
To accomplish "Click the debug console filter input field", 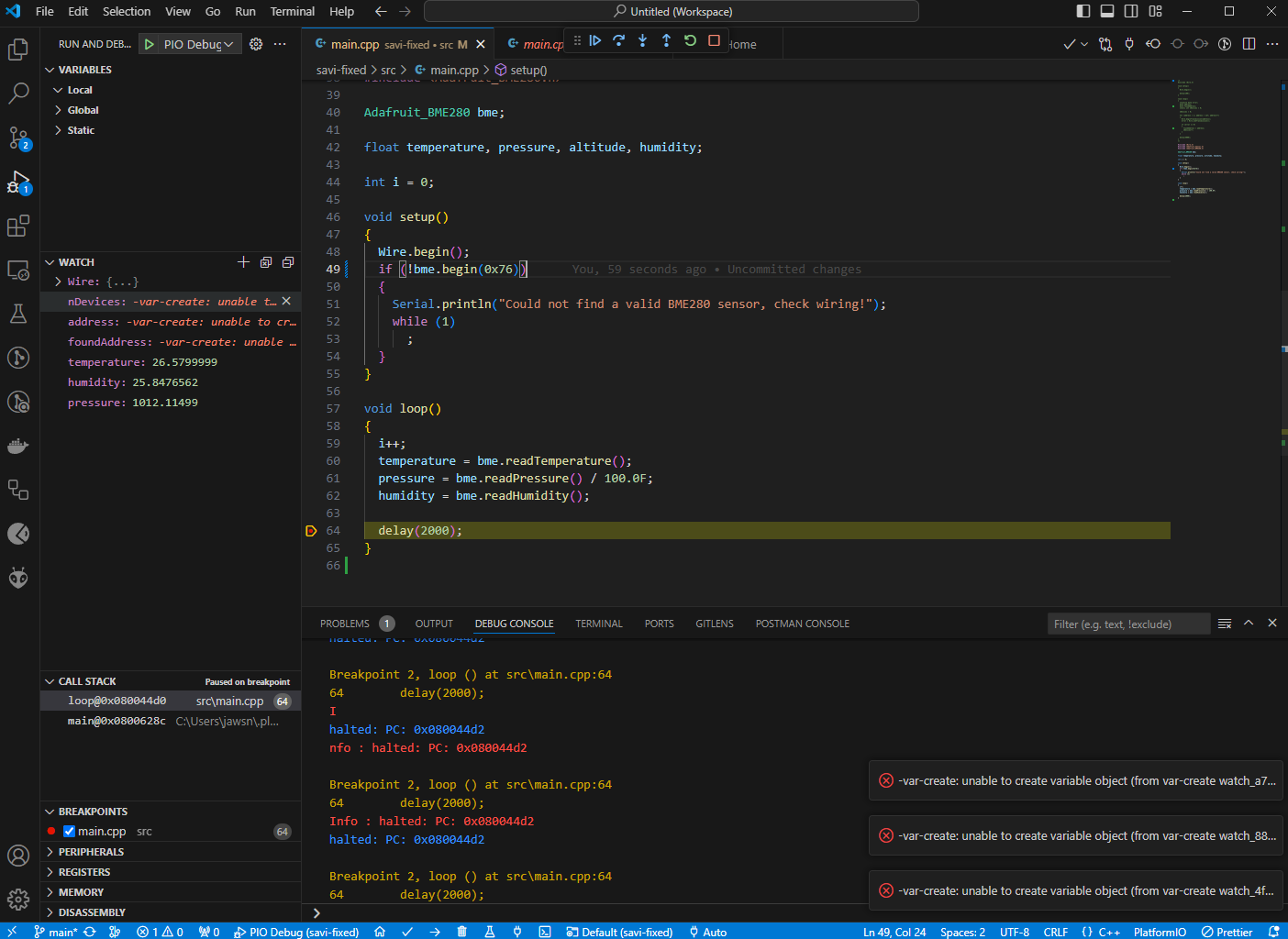I will pyautogui.click(x=1128, y=624).
